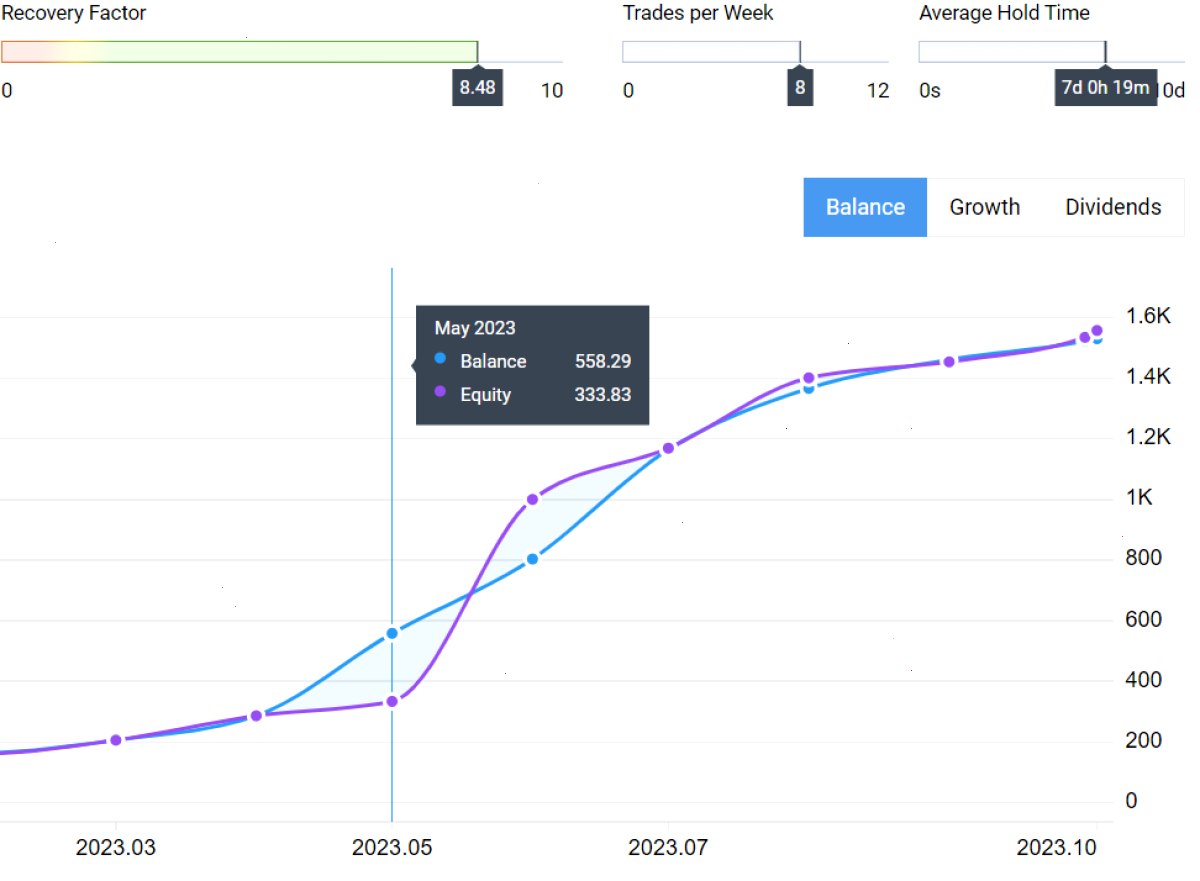Select the purple Equity point on May 2023
This screenshot has width=1200, height=881.
pyautogui.click(x=392, y=701)
